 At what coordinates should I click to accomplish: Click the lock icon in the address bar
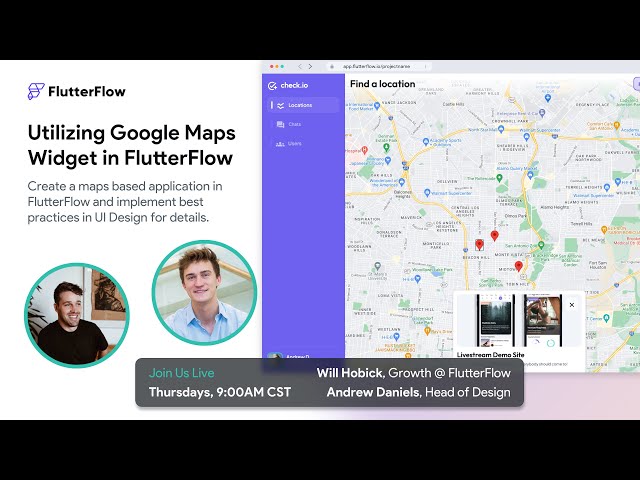point(332,67)
